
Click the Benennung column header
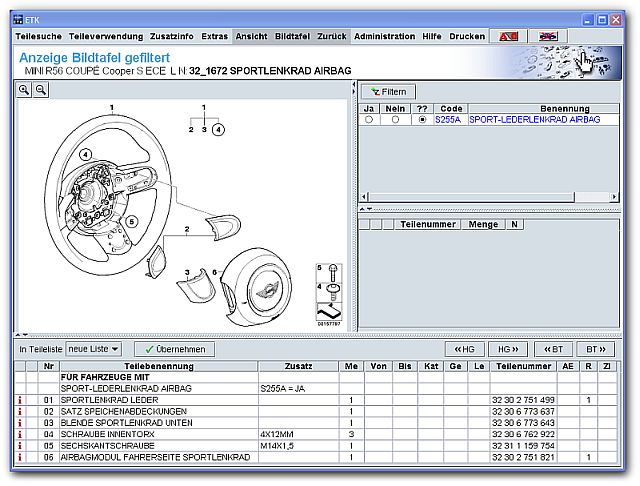point(564,109)
